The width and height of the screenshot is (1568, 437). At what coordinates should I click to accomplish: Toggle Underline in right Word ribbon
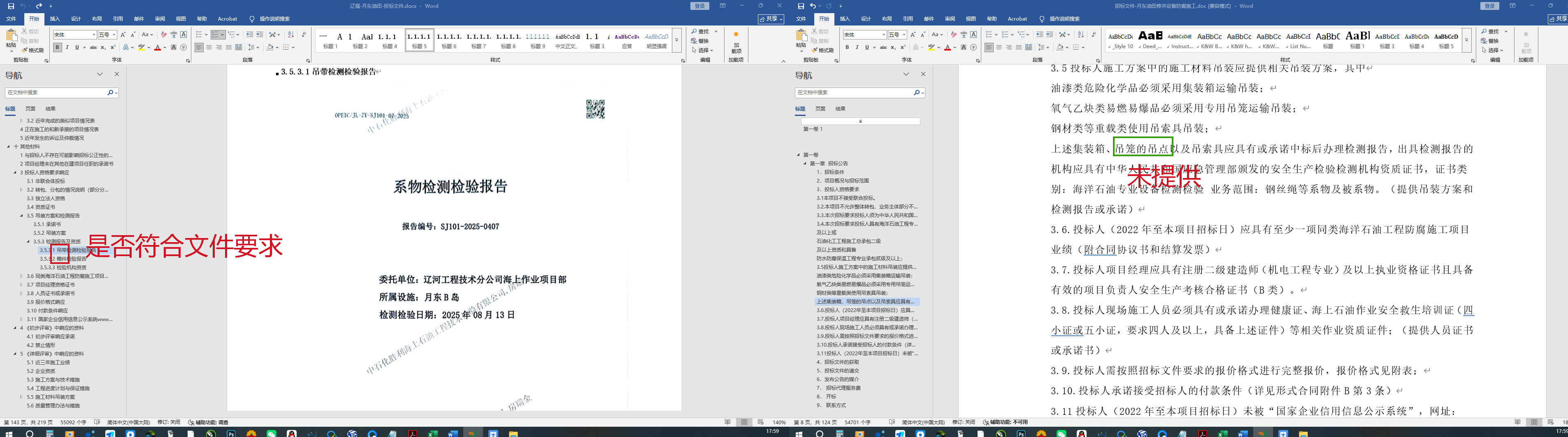tap(867, 47)
